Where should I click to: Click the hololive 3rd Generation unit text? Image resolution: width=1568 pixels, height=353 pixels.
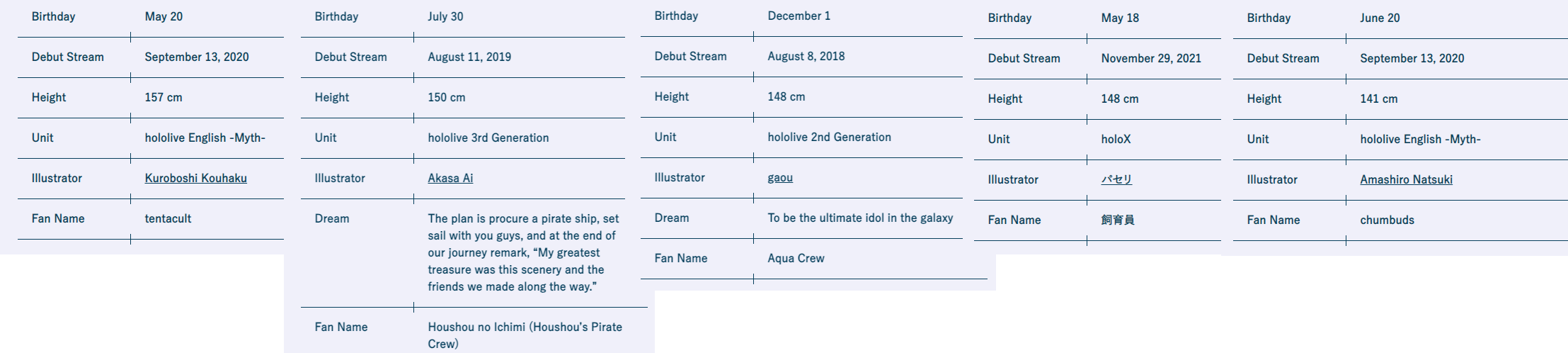pyautogui.click(x=488, y=138)
